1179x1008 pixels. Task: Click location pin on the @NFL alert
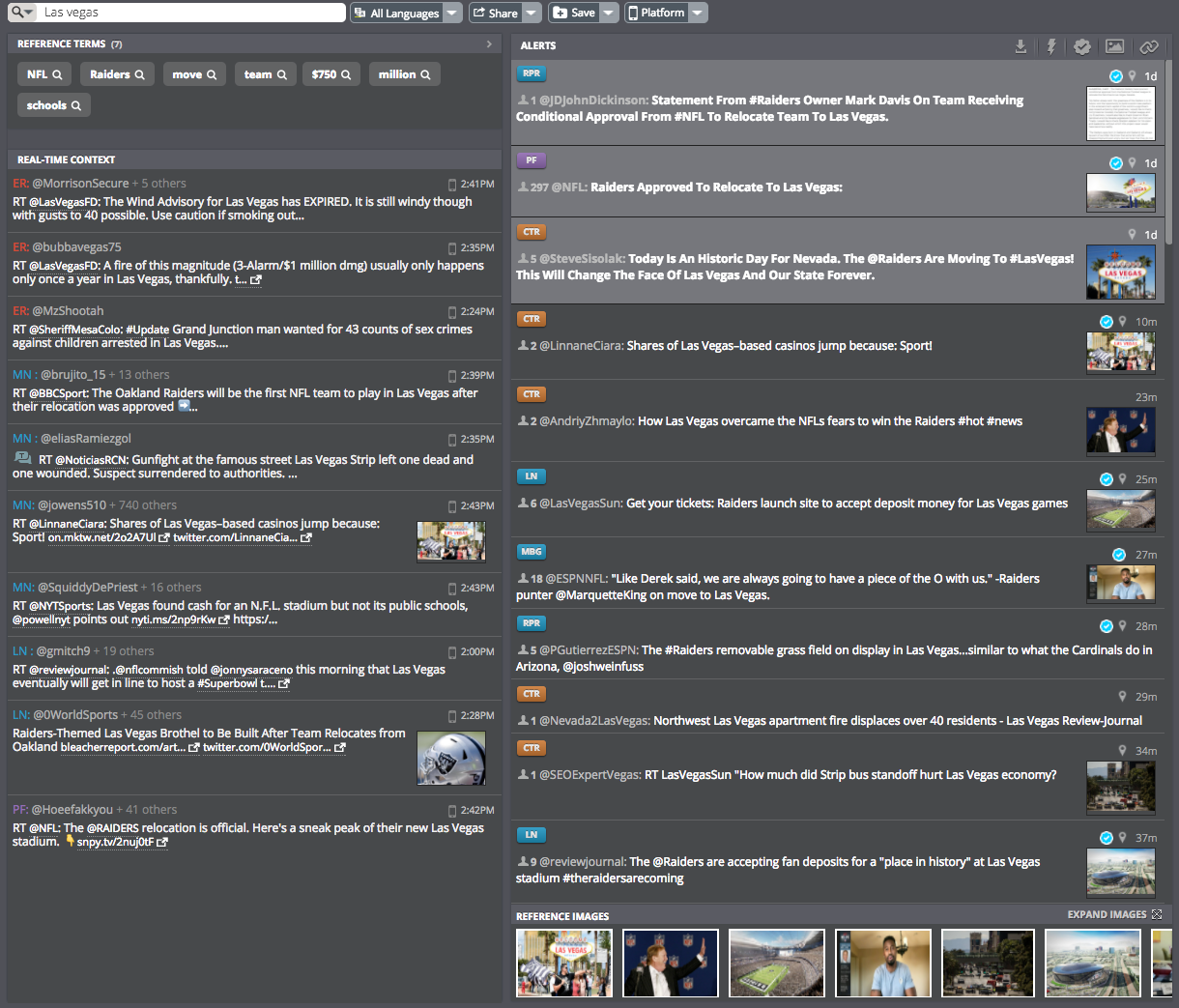pos(1132,163)
